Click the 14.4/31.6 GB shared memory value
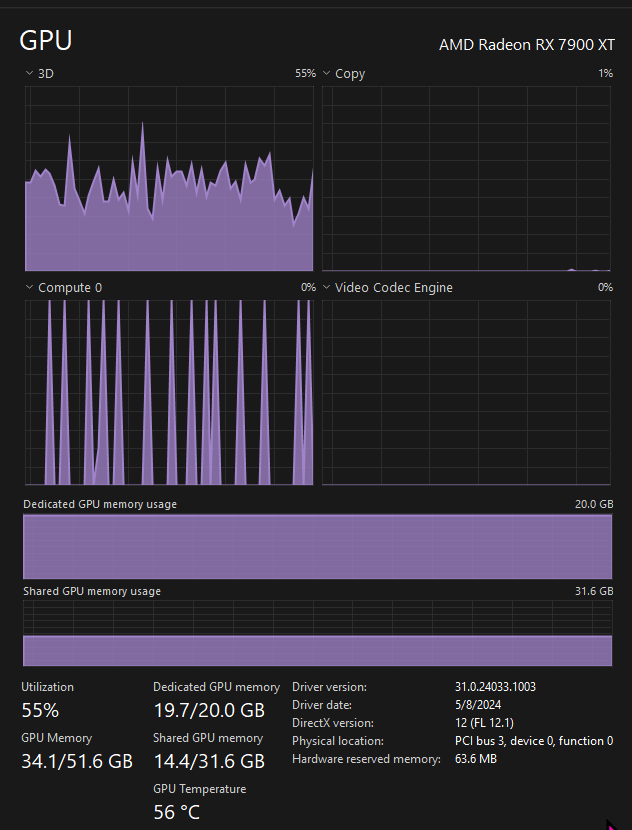Viewport: 632px width, 830px height. pyautogui.click(x=209, y=761)
